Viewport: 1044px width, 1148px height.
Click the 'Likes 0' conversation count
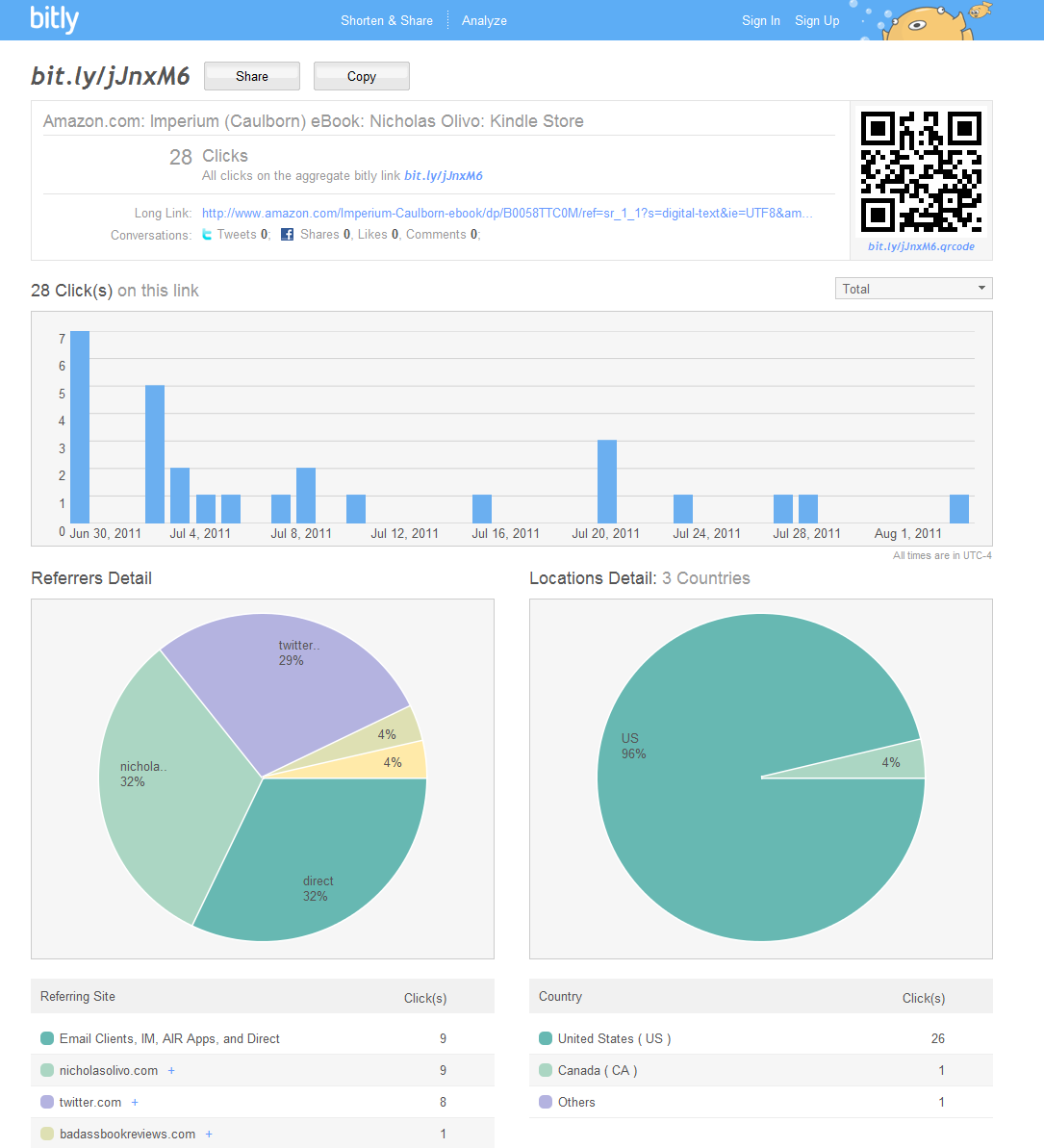coord(378,234)
